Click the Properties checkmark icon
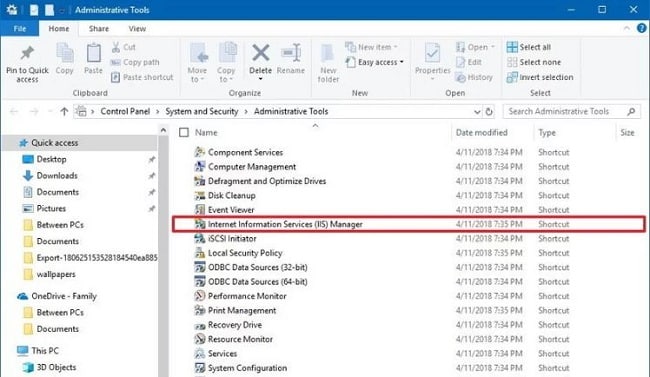Image resolution: width=650 pixels, height=377 pixels. [432, 54]
